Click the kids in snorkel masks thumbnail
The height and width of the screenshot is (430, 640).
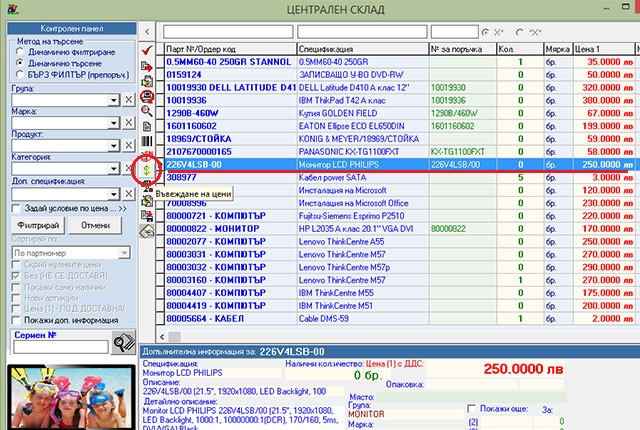tap(71, 397)
